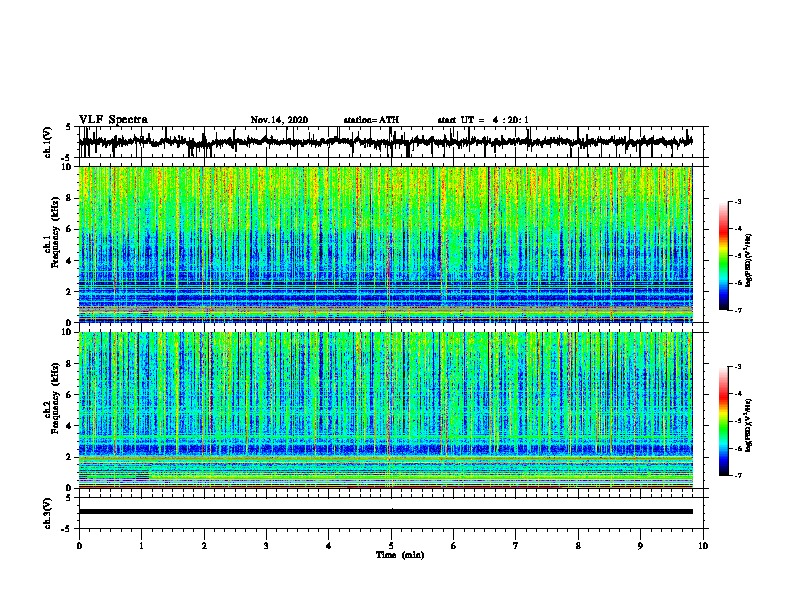
Task: Click the ch.1 spectrogram color scale bar
Action: click(x=724, y=256)
